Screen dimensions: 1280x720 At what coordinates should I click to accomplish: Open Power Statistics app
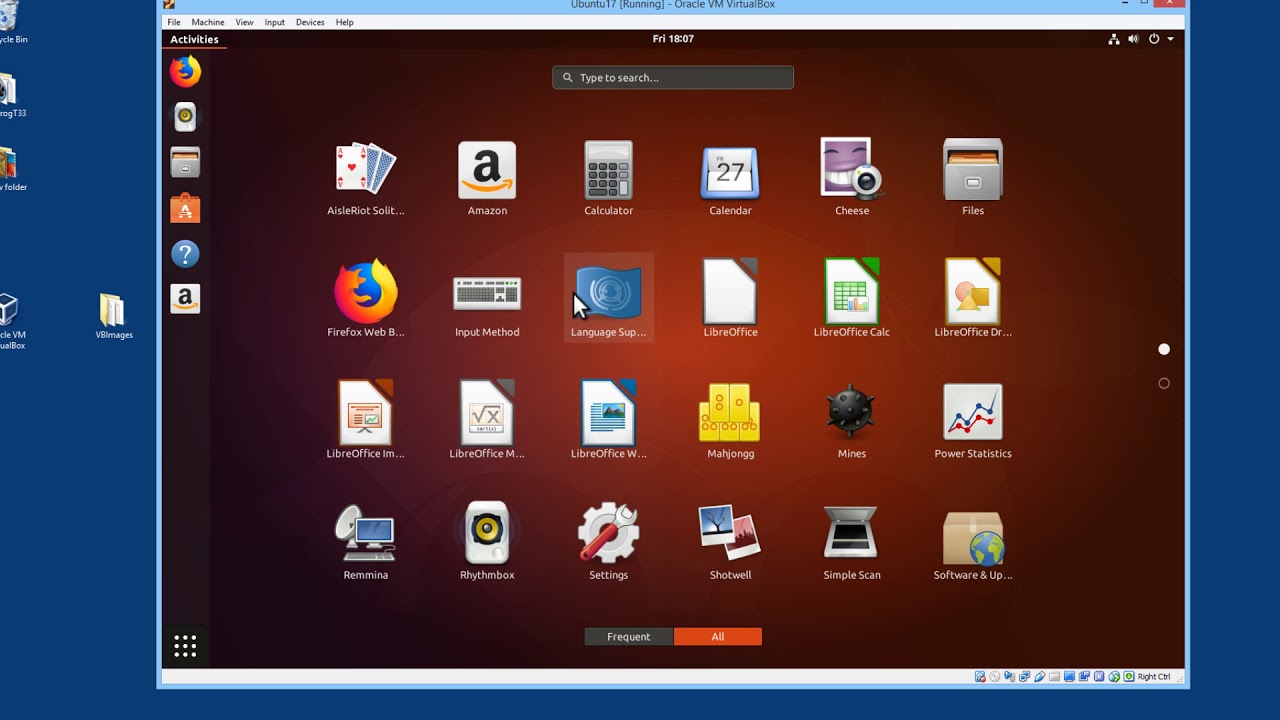pyautogui.click(x=973, y=420)
